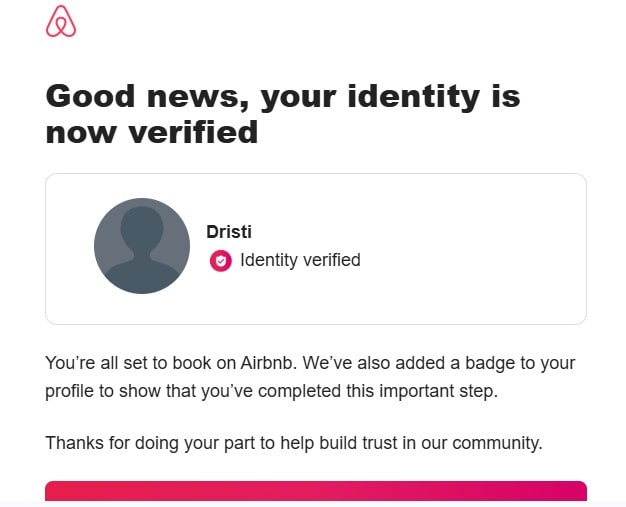Image resolution: width=626 pixels, height=507 pixels.
Task: Select the name Dristi in the card
Action: coord(229,232)
